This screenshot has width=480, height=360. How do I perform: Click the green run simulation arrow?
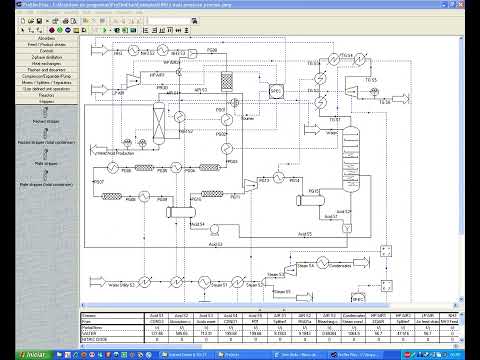click(x=104, y=30)
